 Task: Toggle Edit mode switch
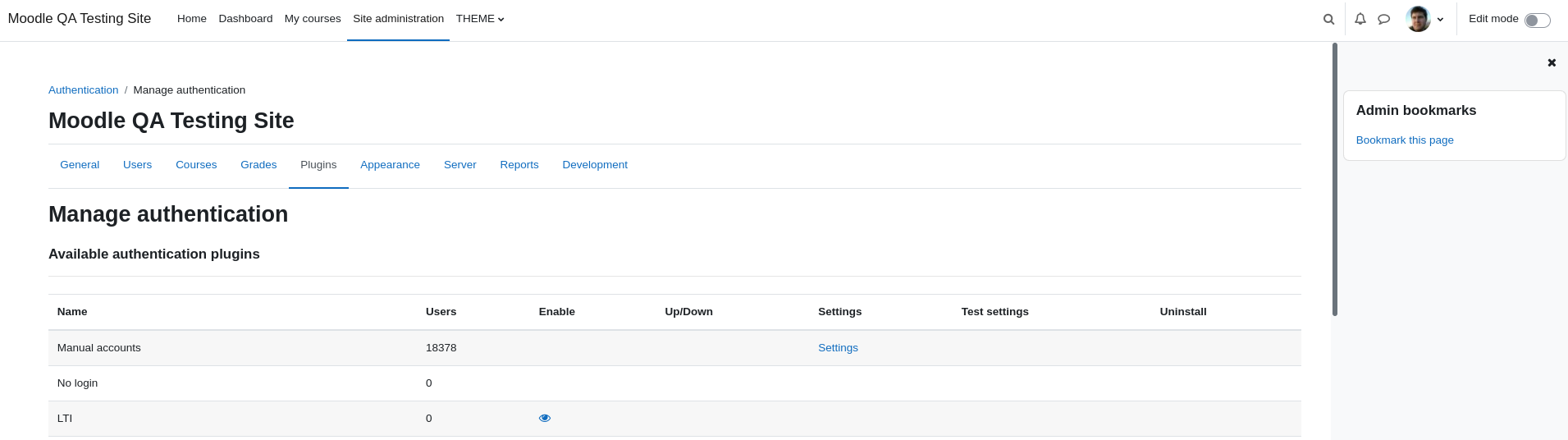coord(1538,20)
